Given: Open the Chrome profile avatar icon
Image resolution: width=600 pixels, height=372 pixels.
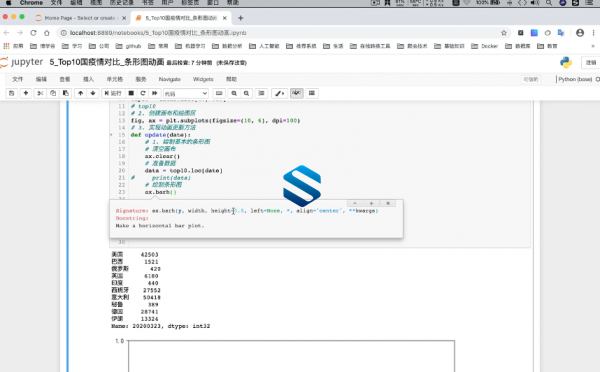Looking at the screenshot, I should pyautogui.click(x=580, y=33).
